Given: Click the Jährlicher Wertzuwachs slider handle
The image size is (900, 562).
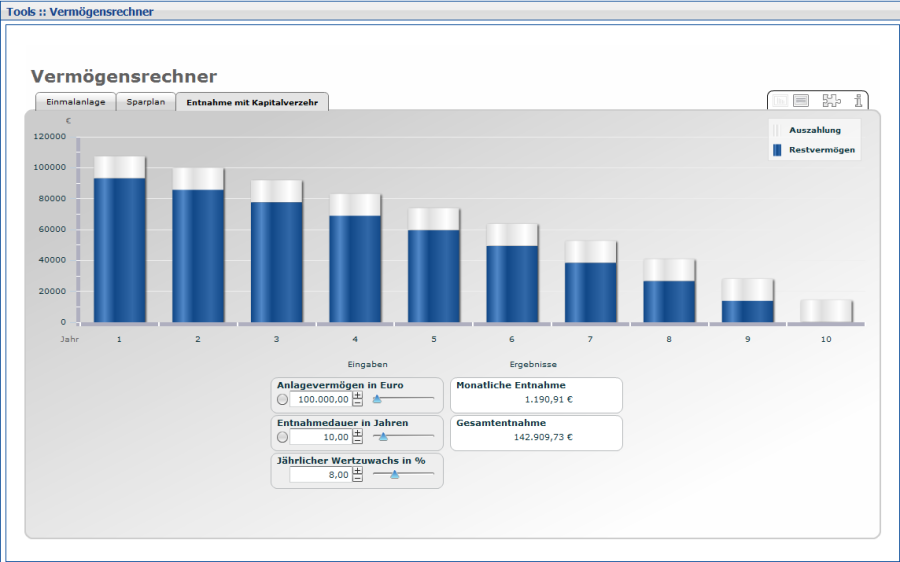Looking at the screenshot, I should [394, 475].
